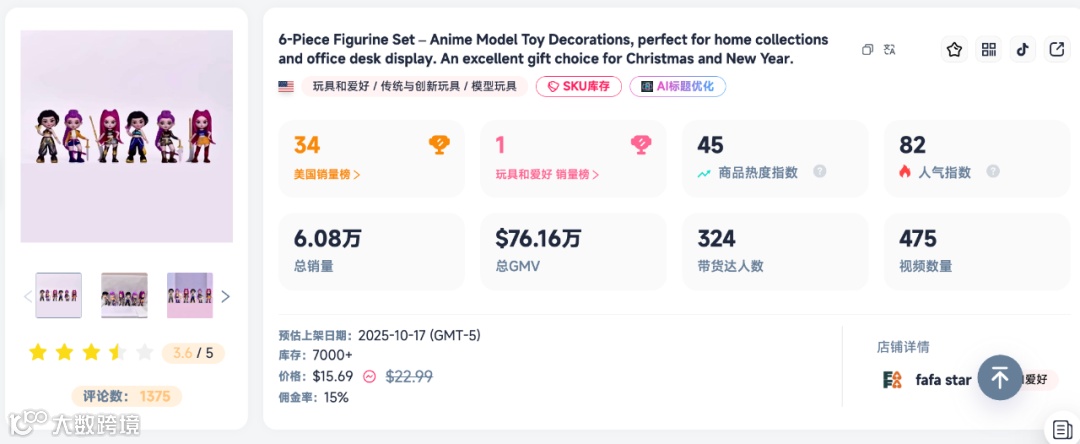The height and width of the screenshot is (444, 1080).
Task: Click the document notes icon at bottom right
Action: 1061,430
